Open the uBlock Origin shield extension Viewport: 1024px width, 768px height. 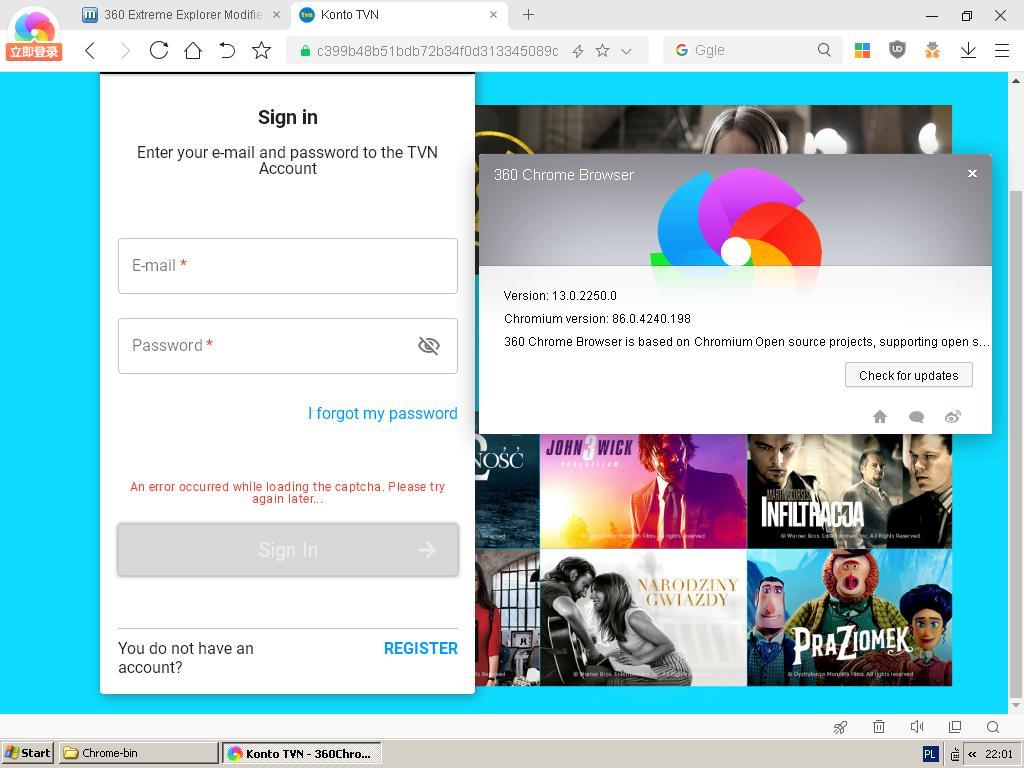click(897, 50)
